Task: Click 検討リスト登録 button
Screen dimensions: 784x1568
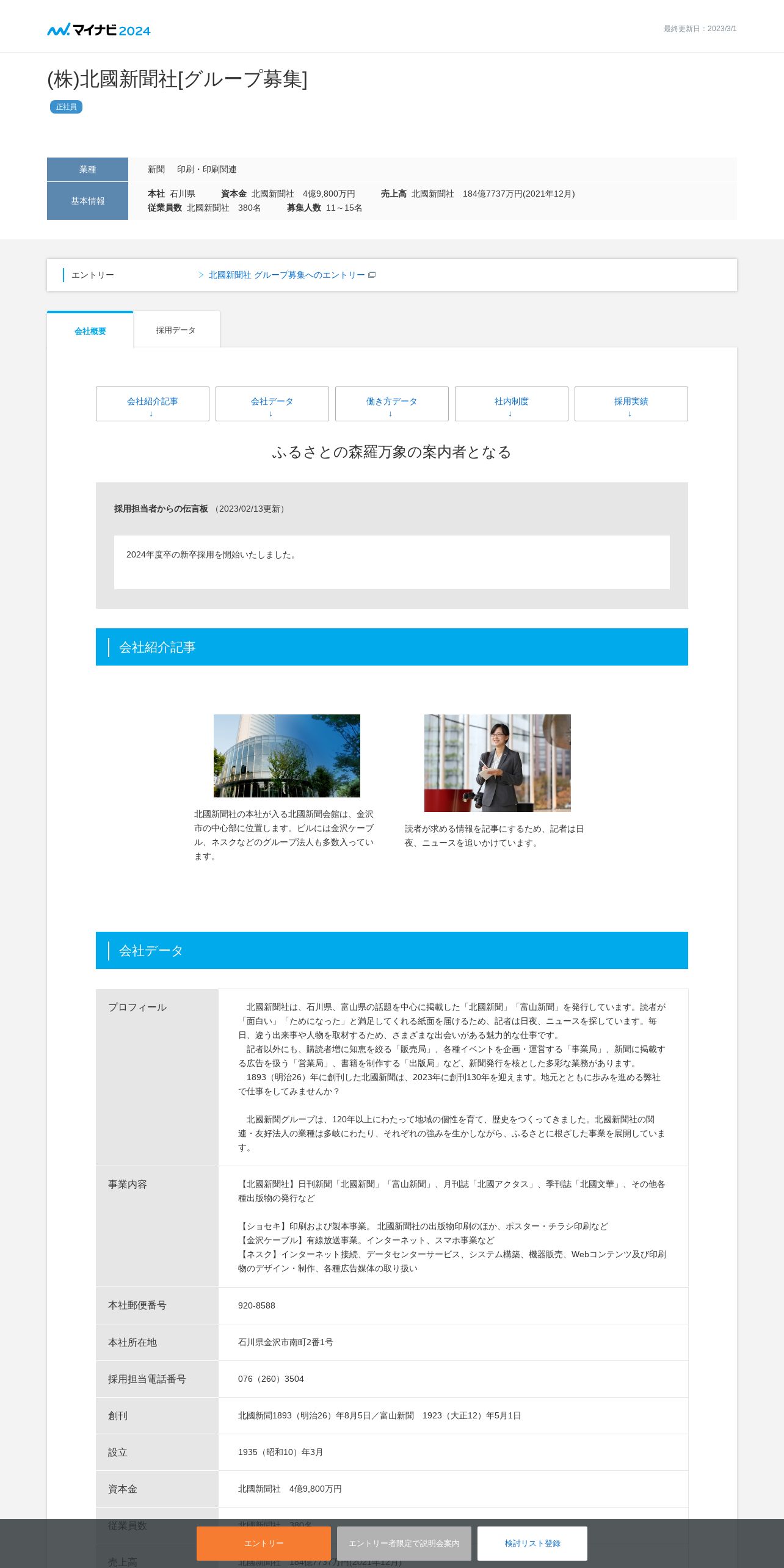Action: [532, 1544]
